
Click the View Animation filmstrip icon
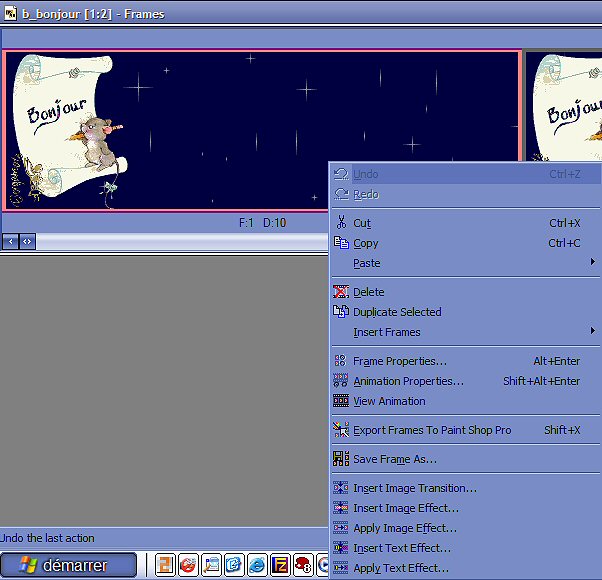(x=341, y=401)
